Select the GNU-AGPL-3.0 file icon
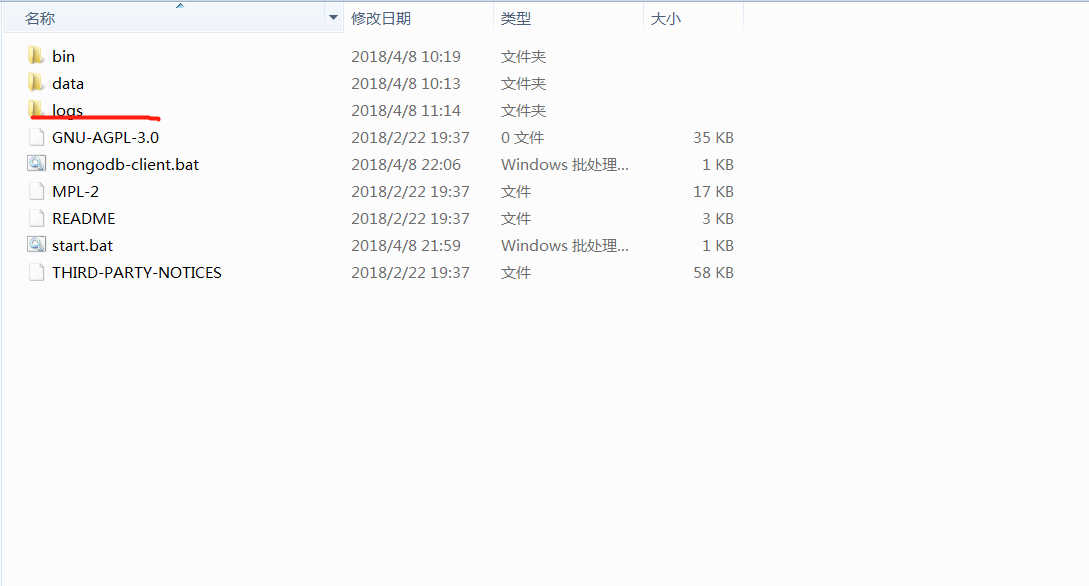1089x586 pixels. [x=36, y=137]
